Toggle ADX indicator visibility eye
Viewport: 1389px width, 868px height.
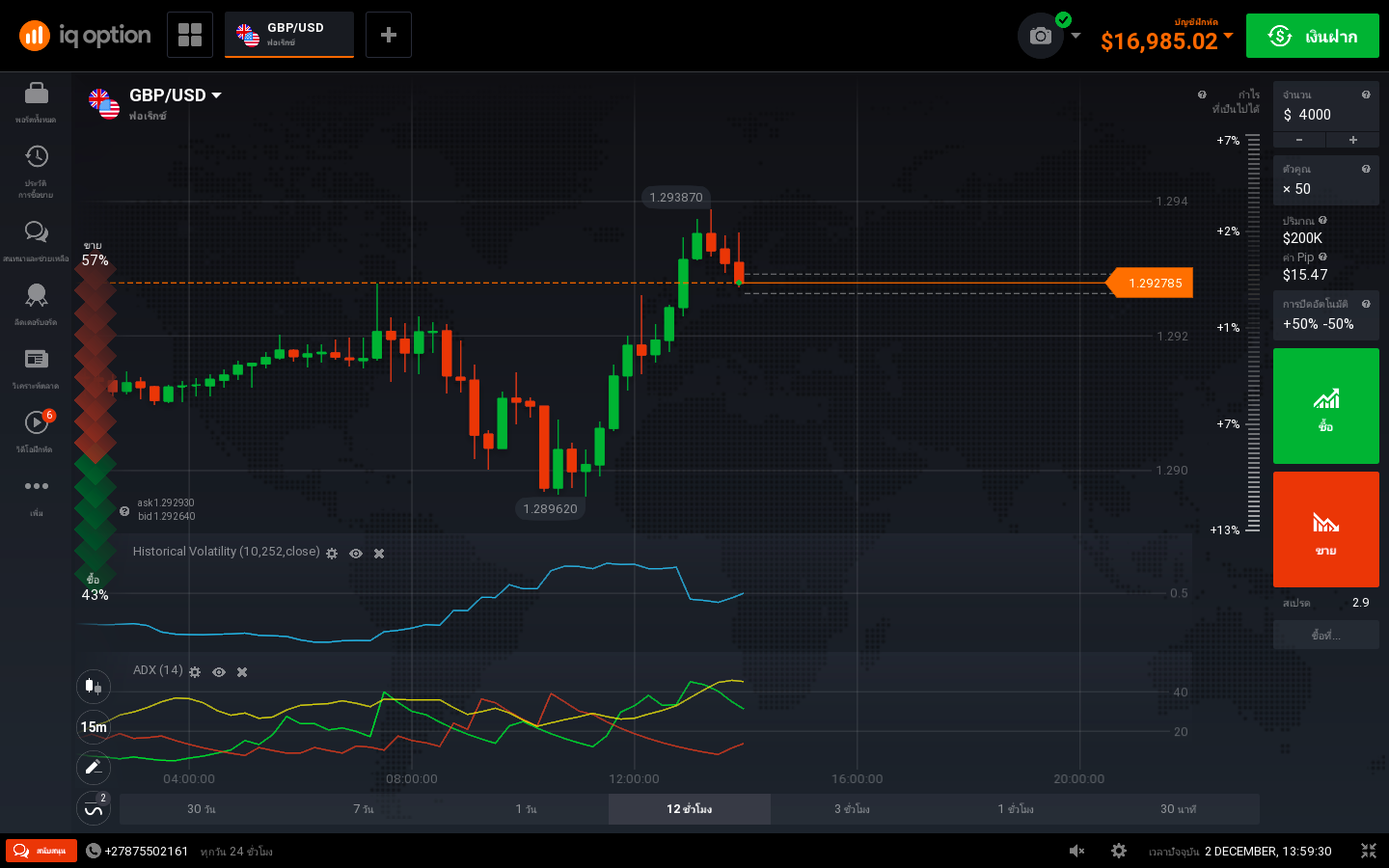(219, 672)
